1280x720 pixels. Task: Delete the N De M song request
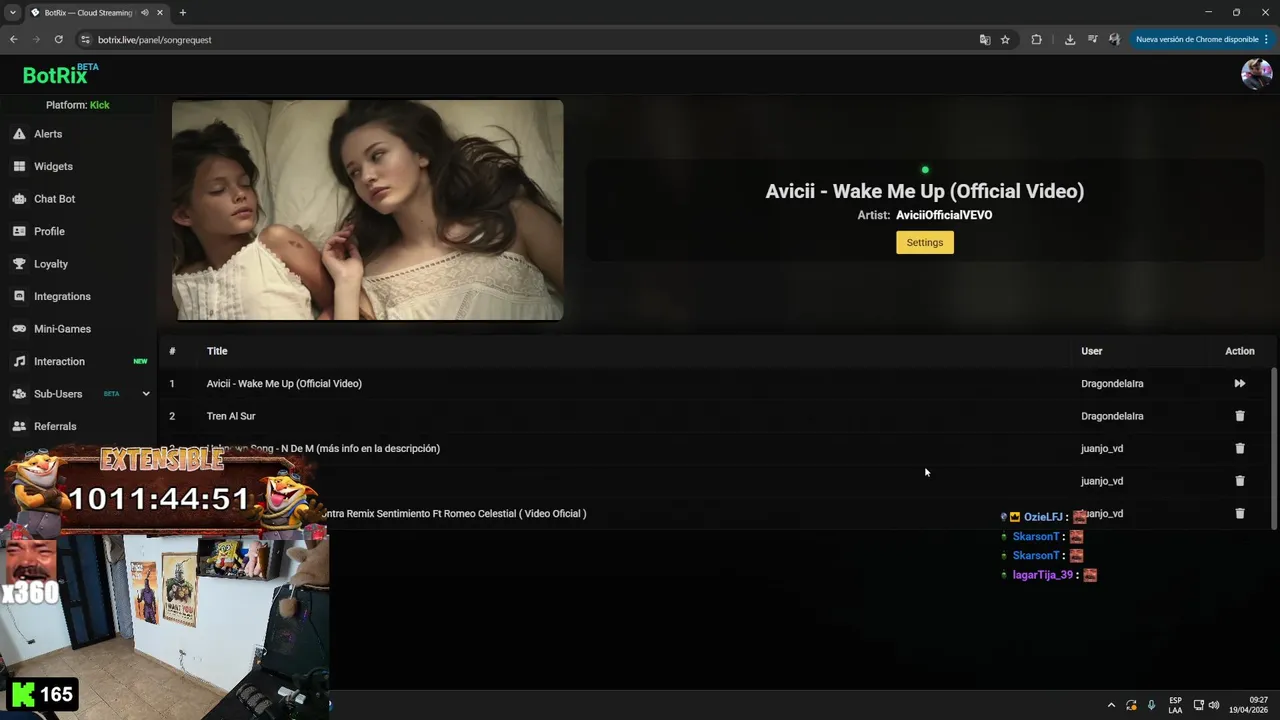(x=1240, y=449)
